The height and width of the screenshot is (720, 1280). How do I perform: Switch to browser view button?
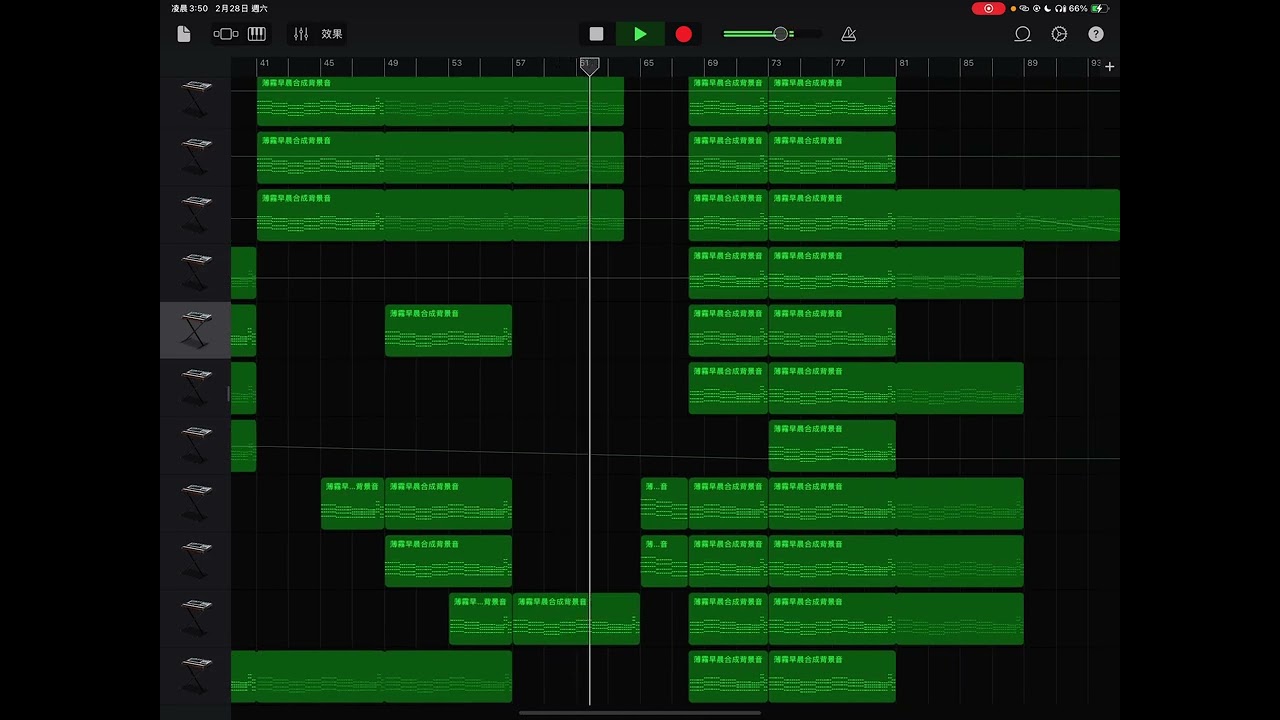[x=226, y=34]
